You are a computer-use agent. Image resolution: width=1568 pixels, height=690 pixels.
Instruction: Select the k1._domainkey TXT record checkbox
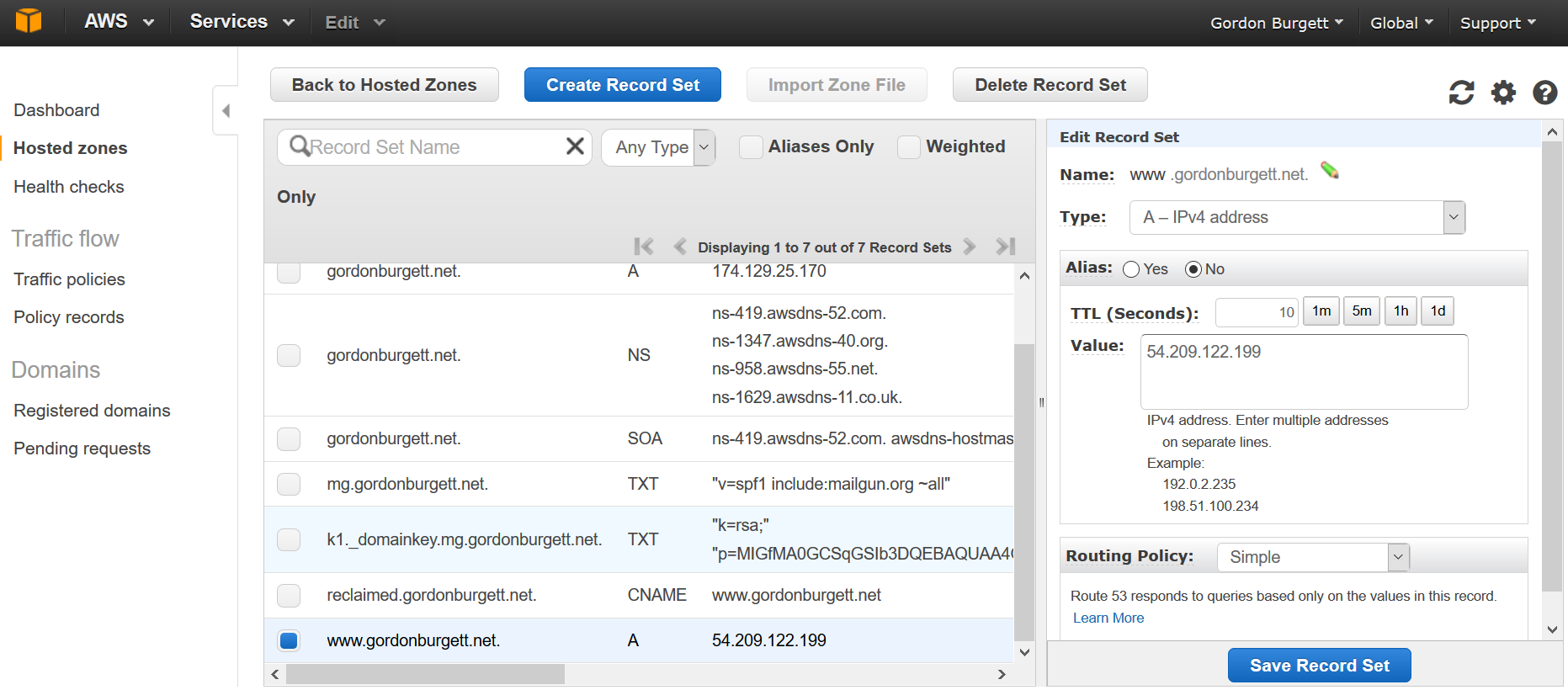[289, 539]
